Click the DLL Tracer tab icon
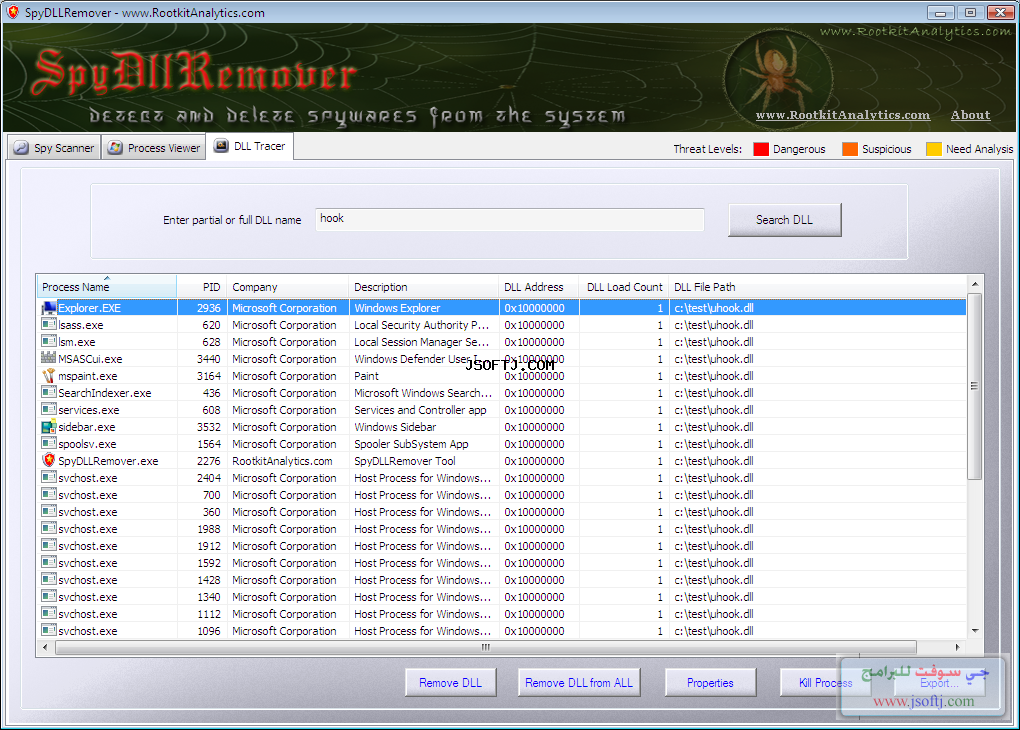1020x730 pixels. tap(221, 146)
